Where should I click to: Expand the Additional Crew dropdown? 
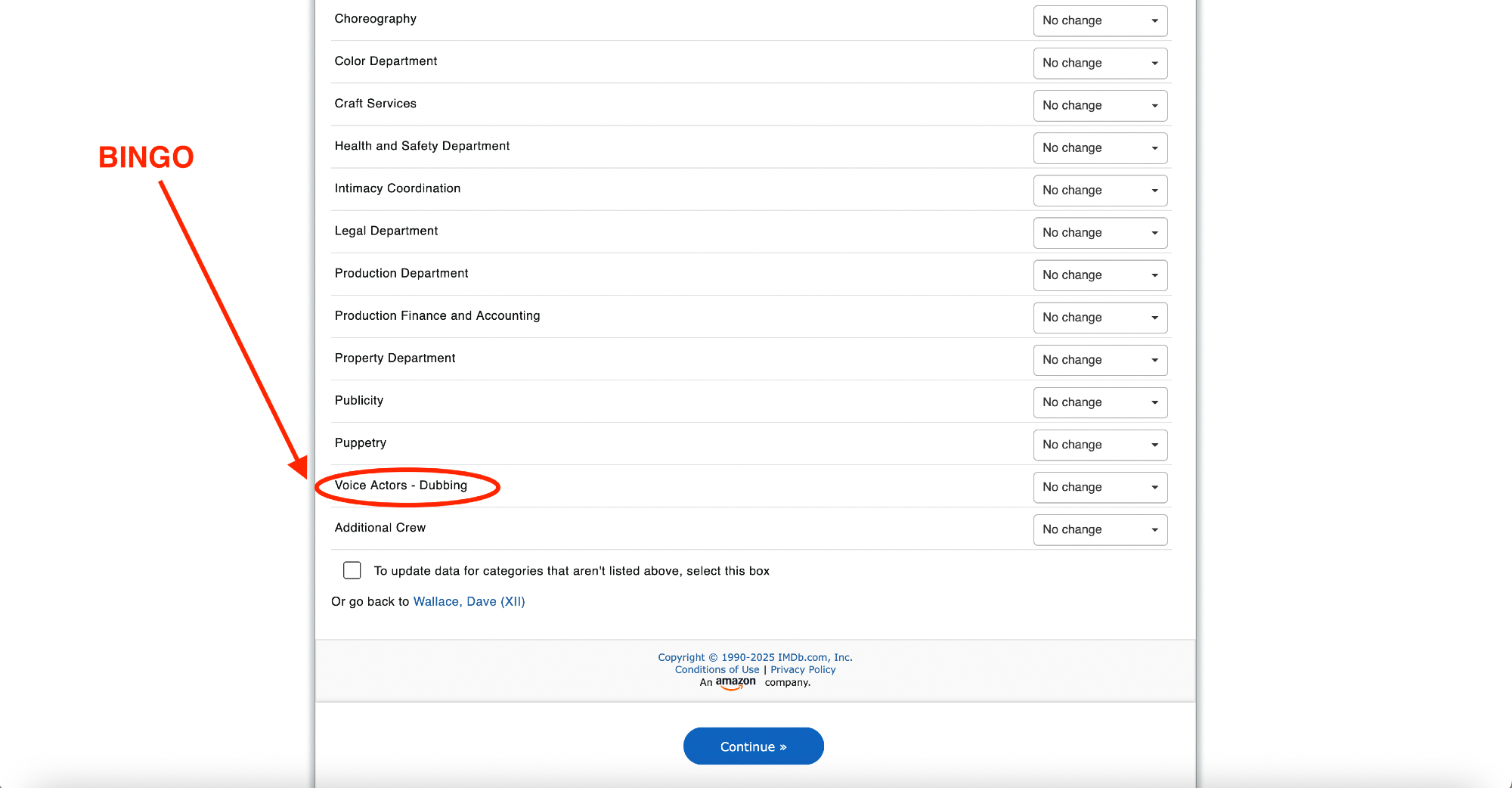[1100, 529]
